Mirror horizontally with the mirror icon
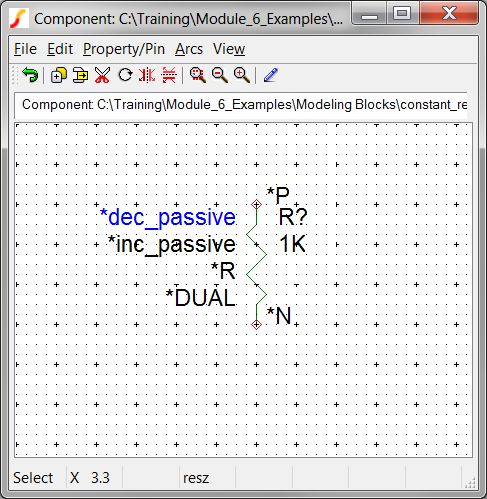 coord(147,75)
